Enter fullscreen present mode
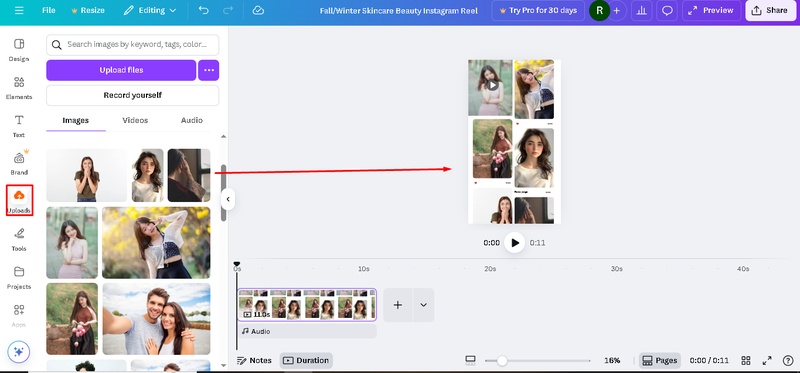This screenshot has height=373, width=800. pyautogui.click(x=767, y=360)
